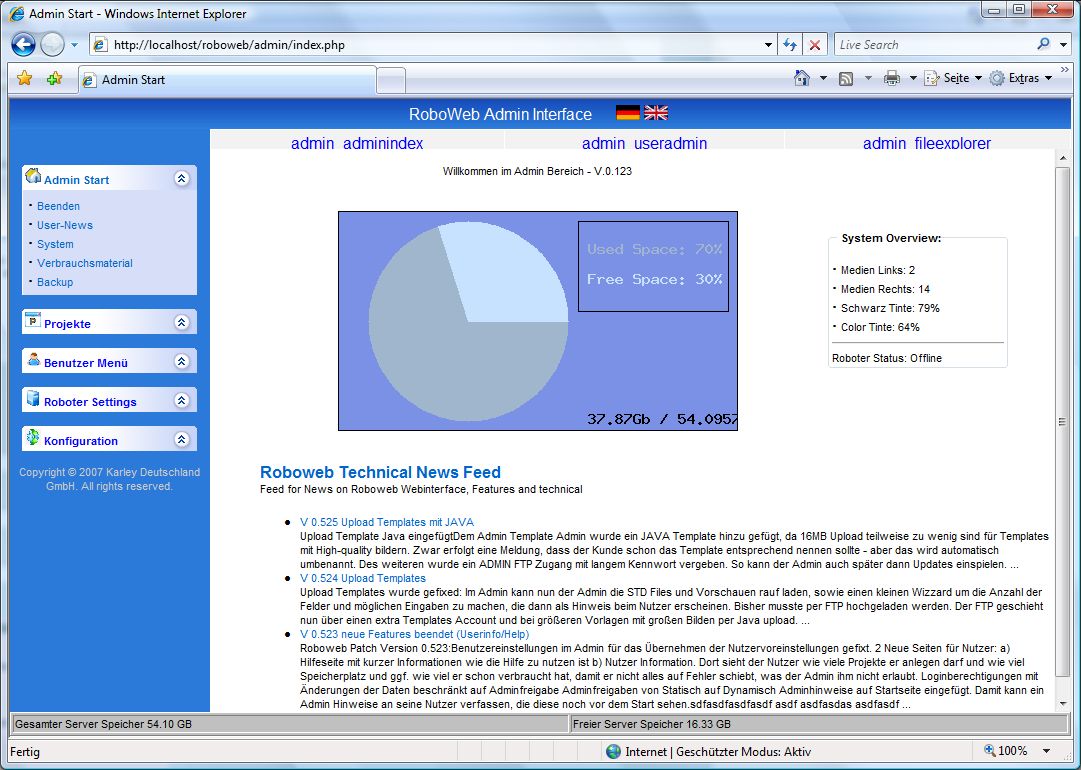Click the Beenden link

click(59, 206)
